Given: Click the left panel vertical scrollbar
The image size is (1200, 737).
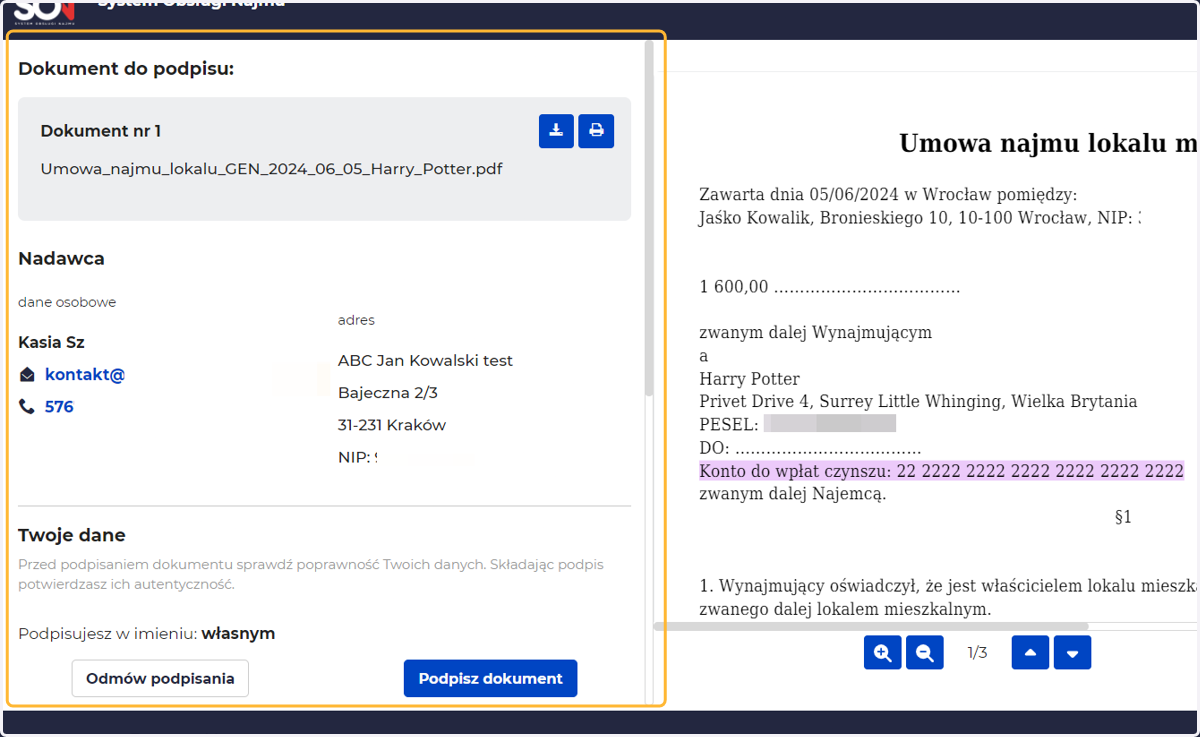Looking at the screenshot, I should click(649, 217).
